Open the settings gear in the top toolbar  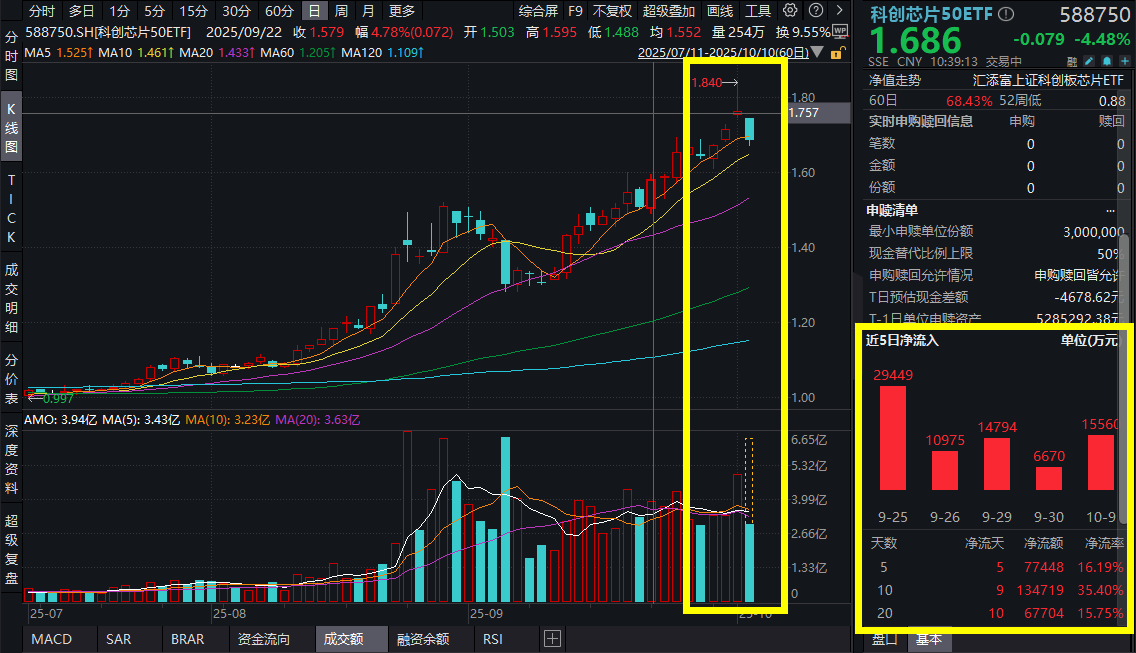coord(789,12)
